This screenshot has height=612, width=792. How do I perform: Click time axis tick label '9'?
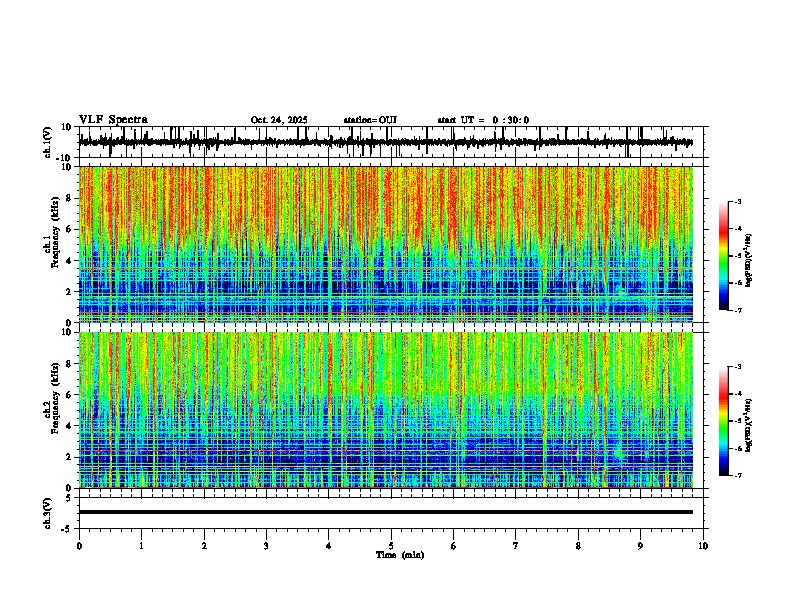tap(640, 546)
